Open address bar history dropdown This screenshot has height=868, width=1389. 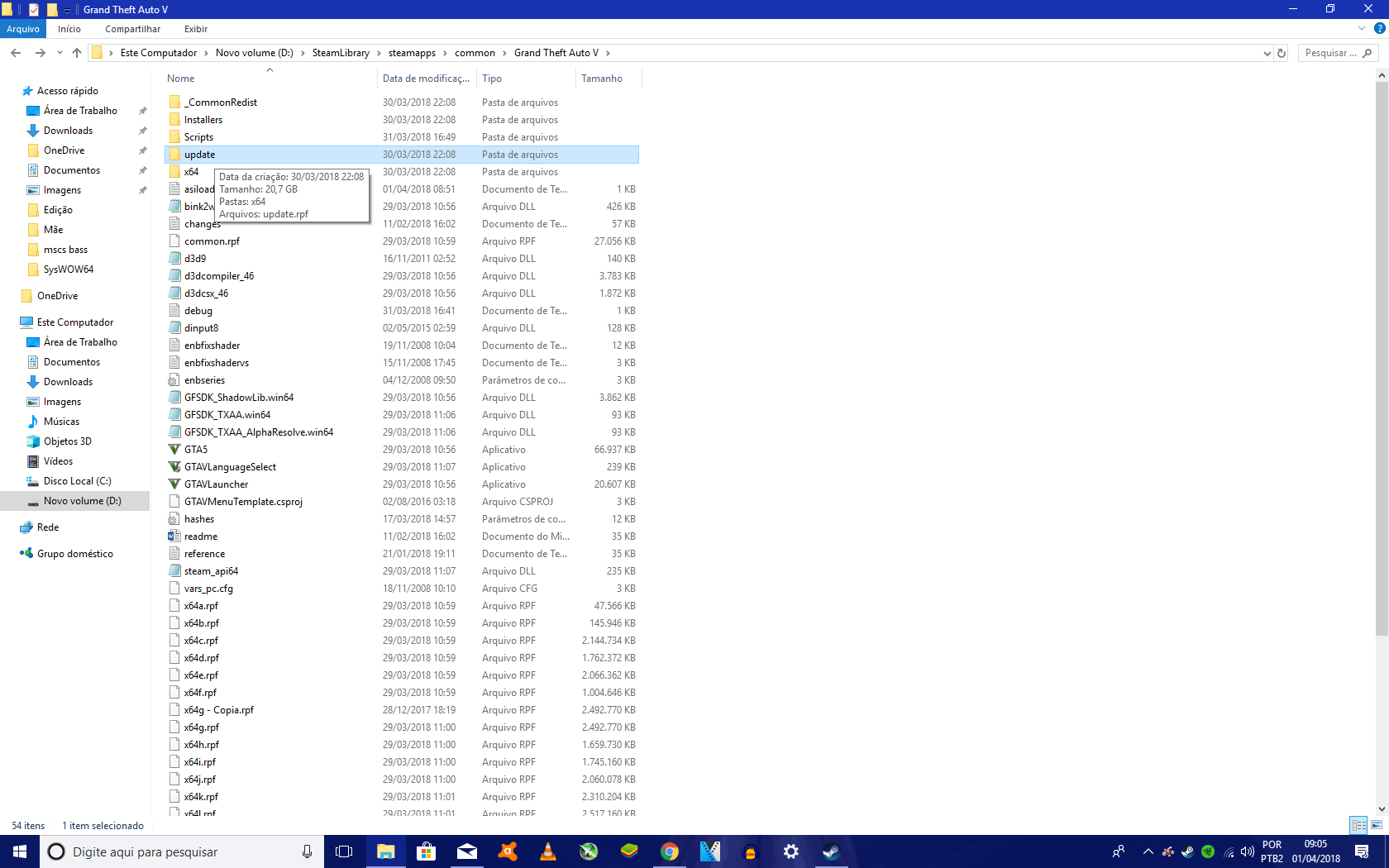(1267, 53)
